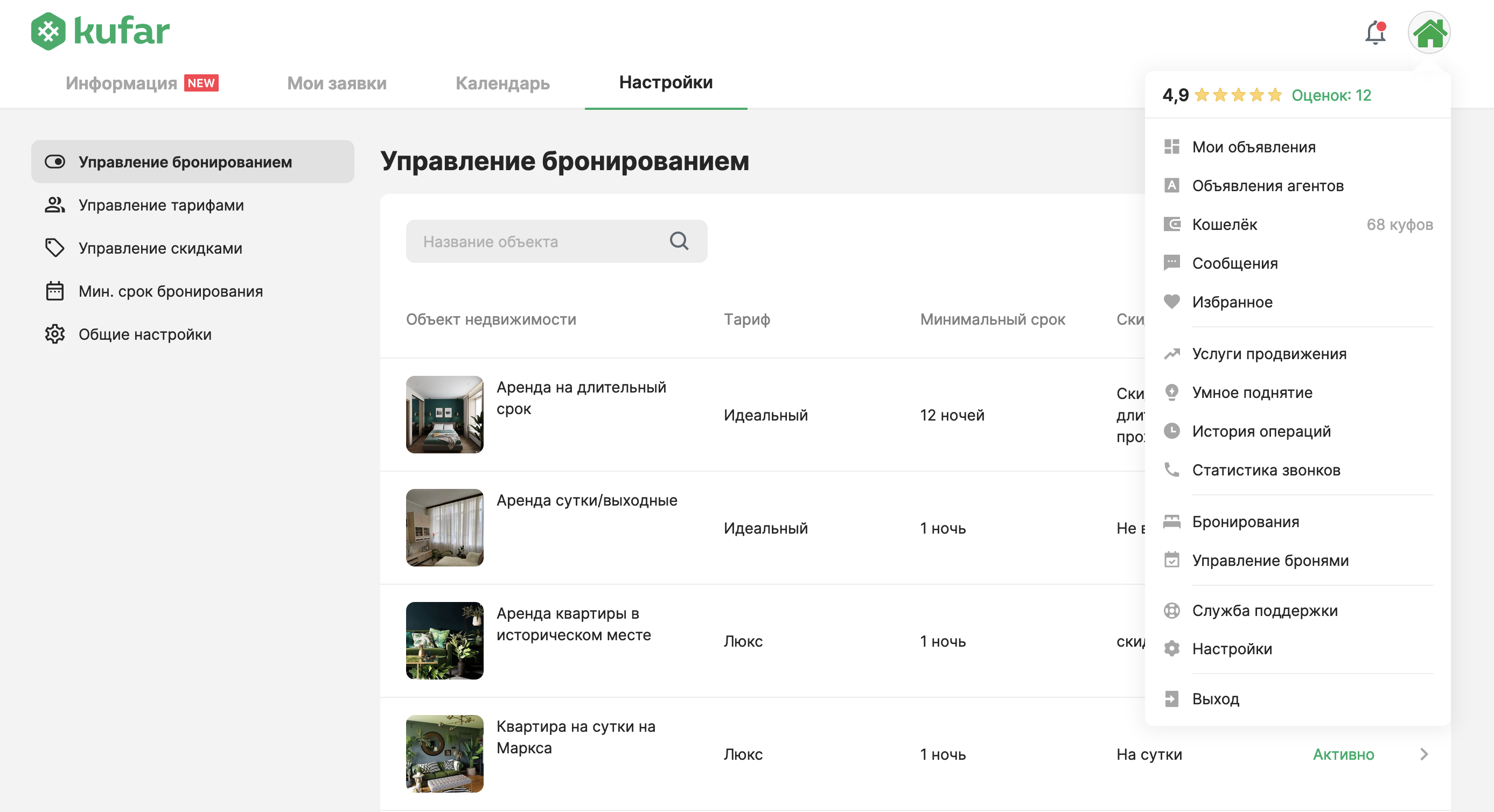
Task: Open Избранное menu entry
Action: pos(1297,302)
